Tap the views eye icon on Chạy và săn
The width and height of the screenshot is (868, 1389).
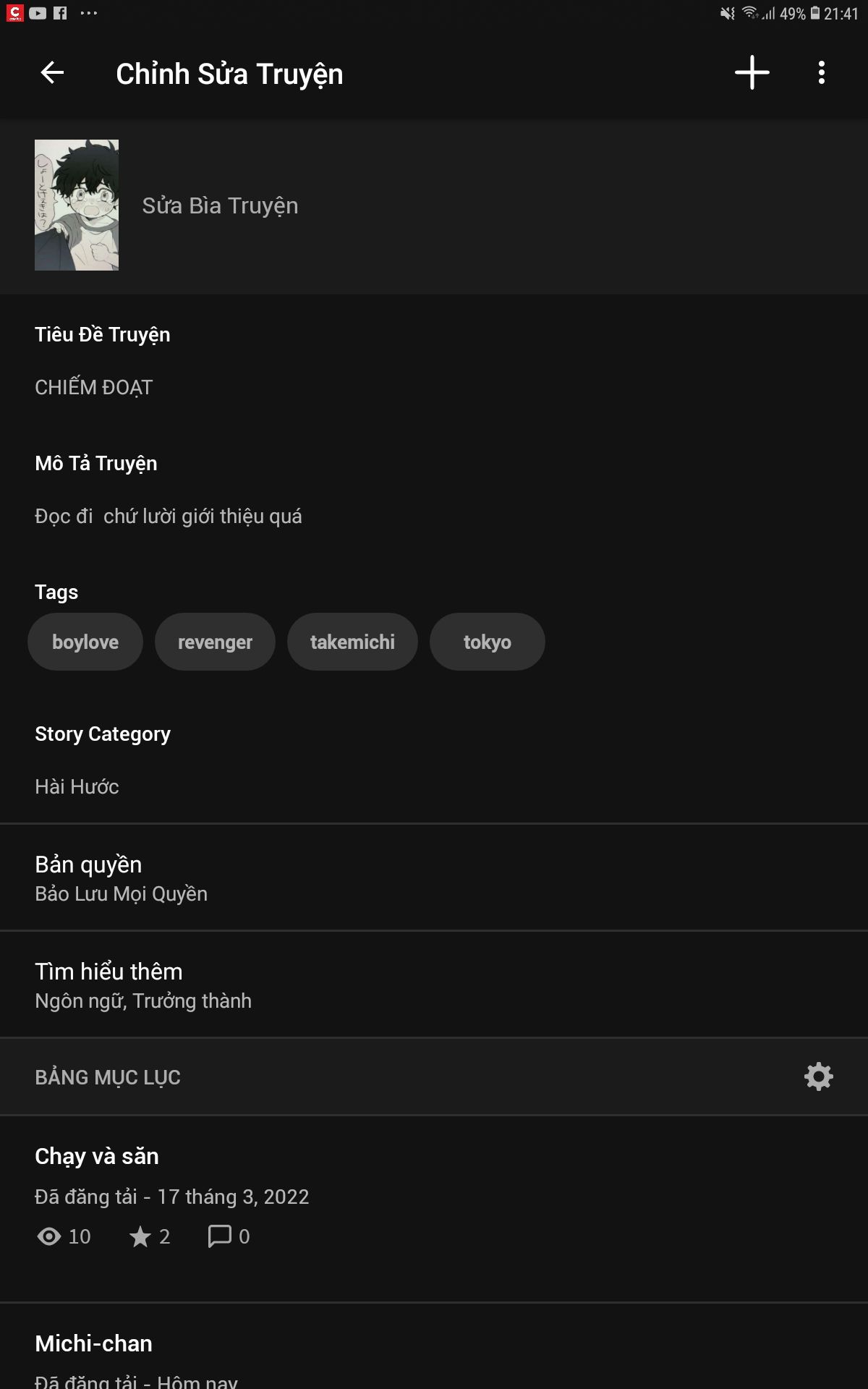pos(48,1236)
